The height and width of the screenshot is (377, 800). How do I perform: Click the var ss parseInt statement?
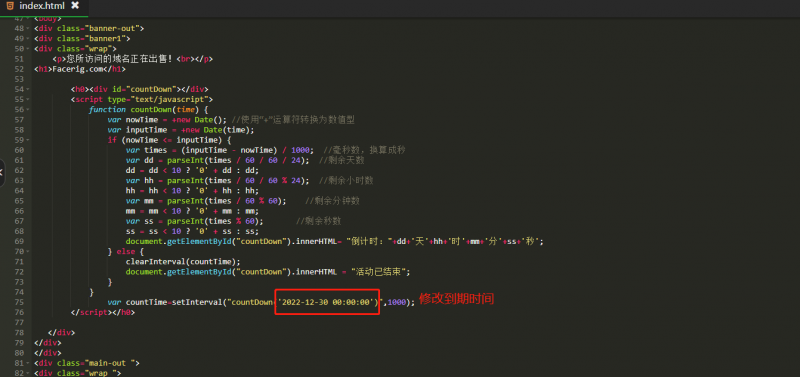coord(195,221)
